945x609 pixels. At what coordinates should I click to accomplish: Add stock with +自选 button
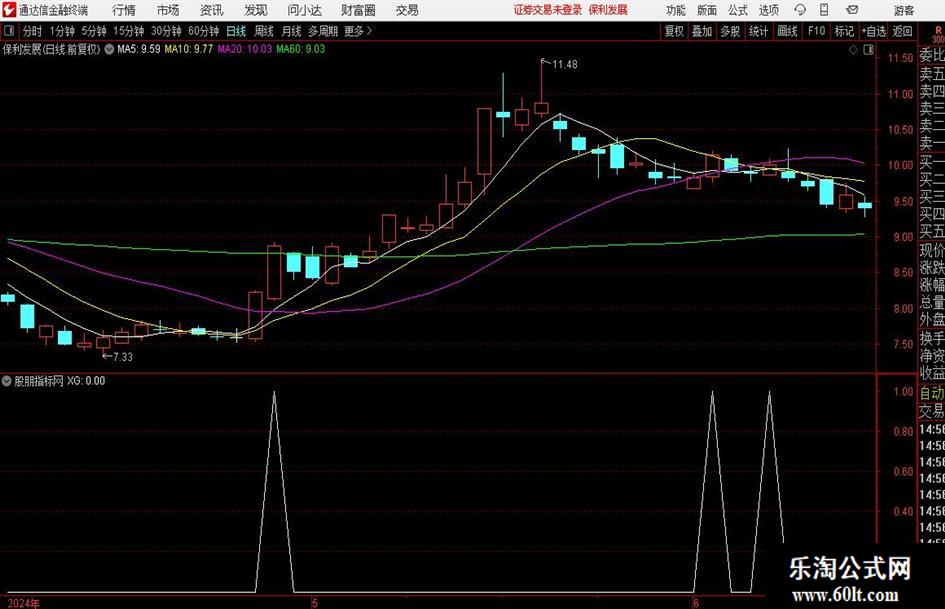tap(873, 31)
